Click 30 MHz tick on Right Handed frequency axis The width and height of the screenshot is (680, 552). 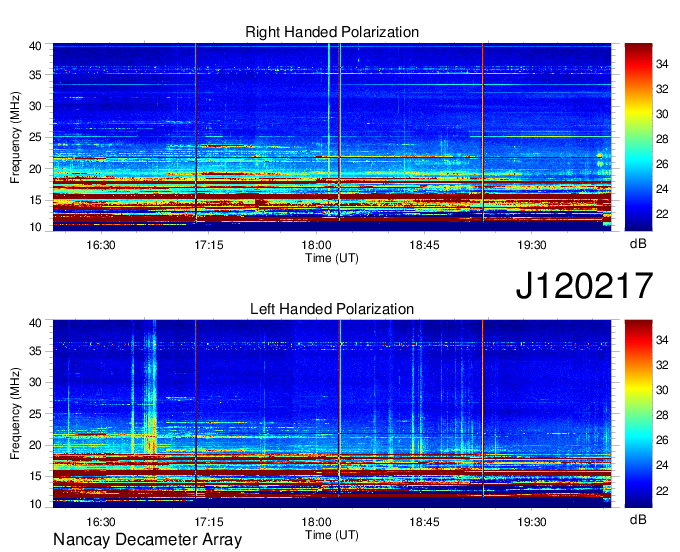click(x=36, y=106)
